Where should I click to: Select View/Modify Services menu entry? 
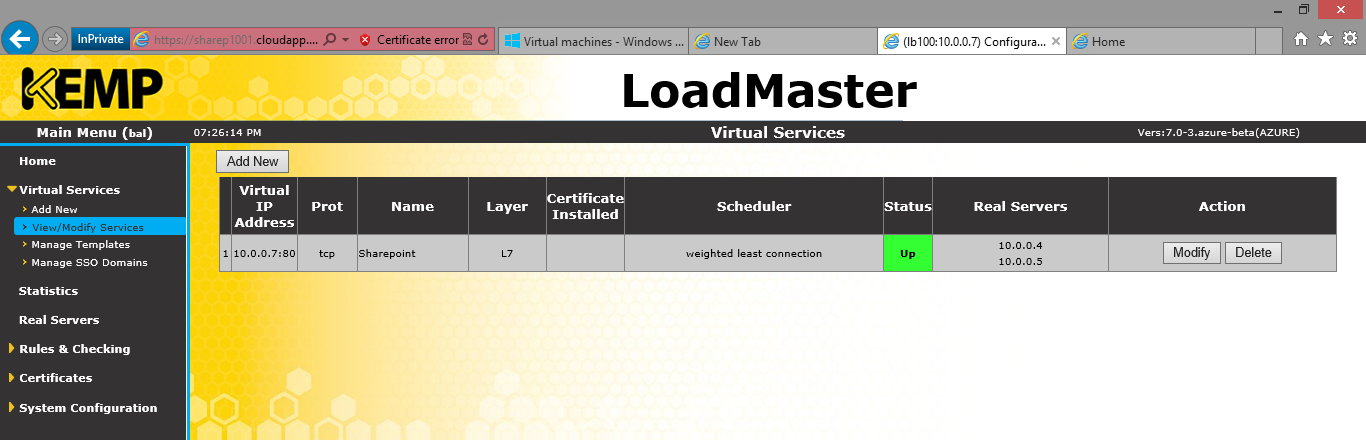[x=87, y=227]
